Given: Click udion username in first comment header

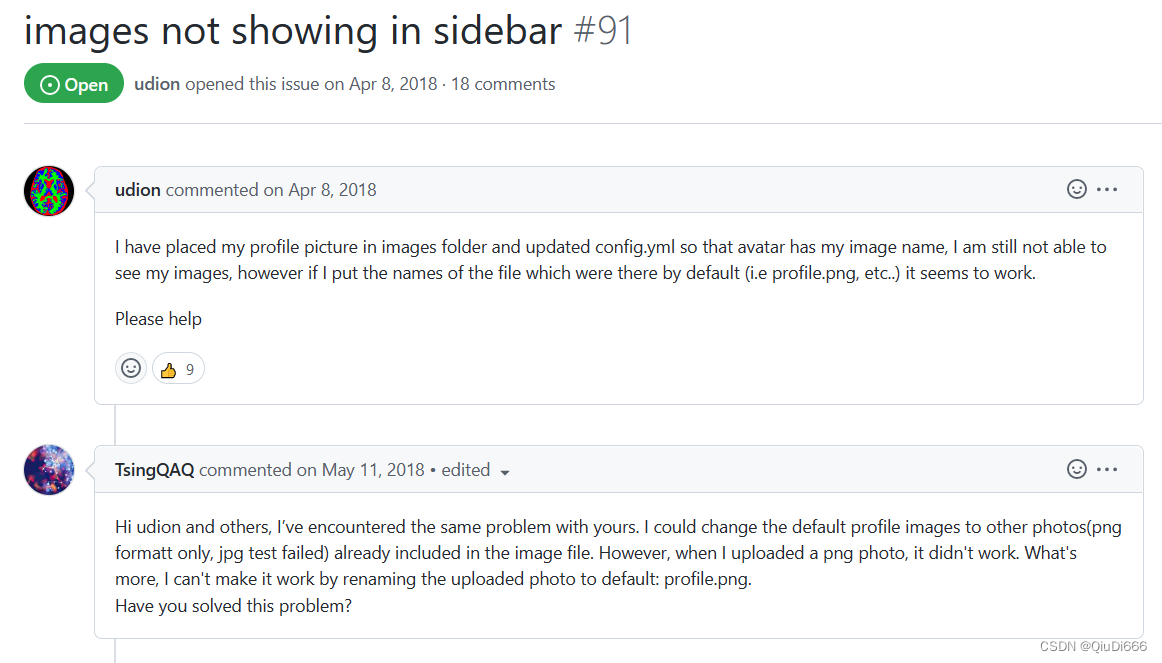Looking at the screenshot, I should (x=138, y=190).
